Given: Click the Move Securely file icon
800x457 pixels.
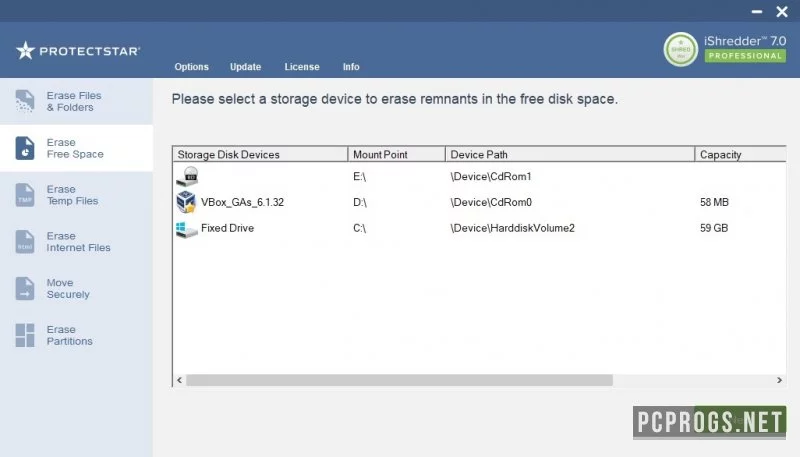Looking at the screenshot, I should (x=24, y=289).
